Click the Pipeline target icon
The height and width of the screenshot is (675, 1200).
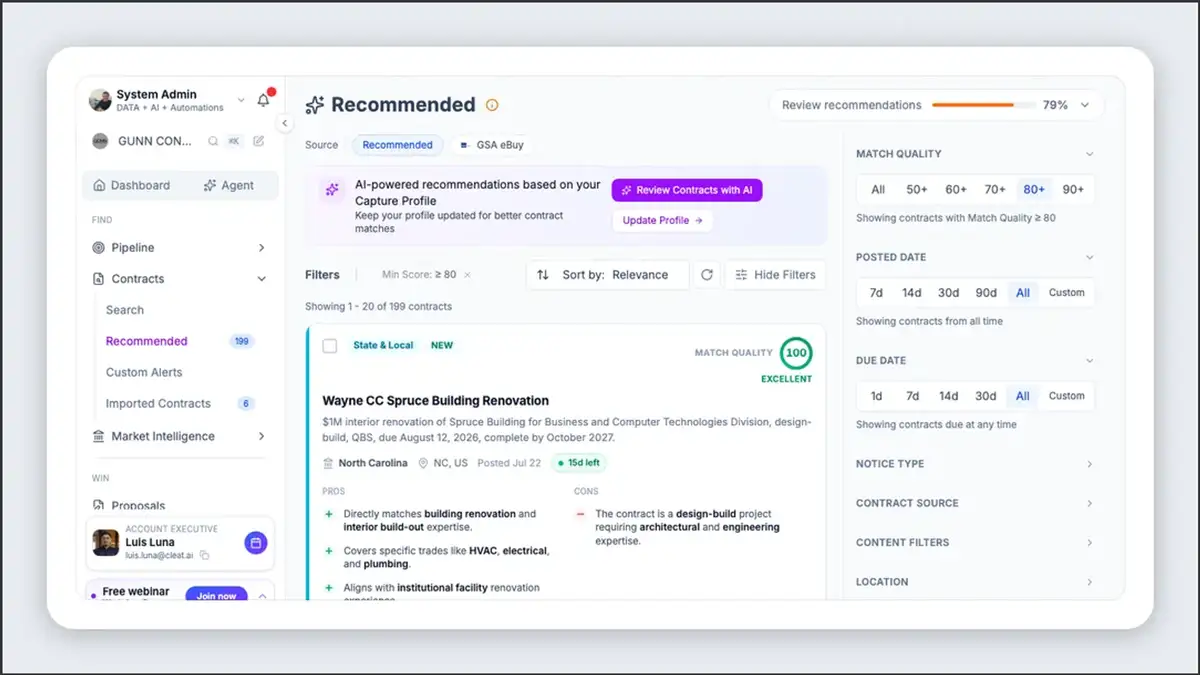point(98,247)
